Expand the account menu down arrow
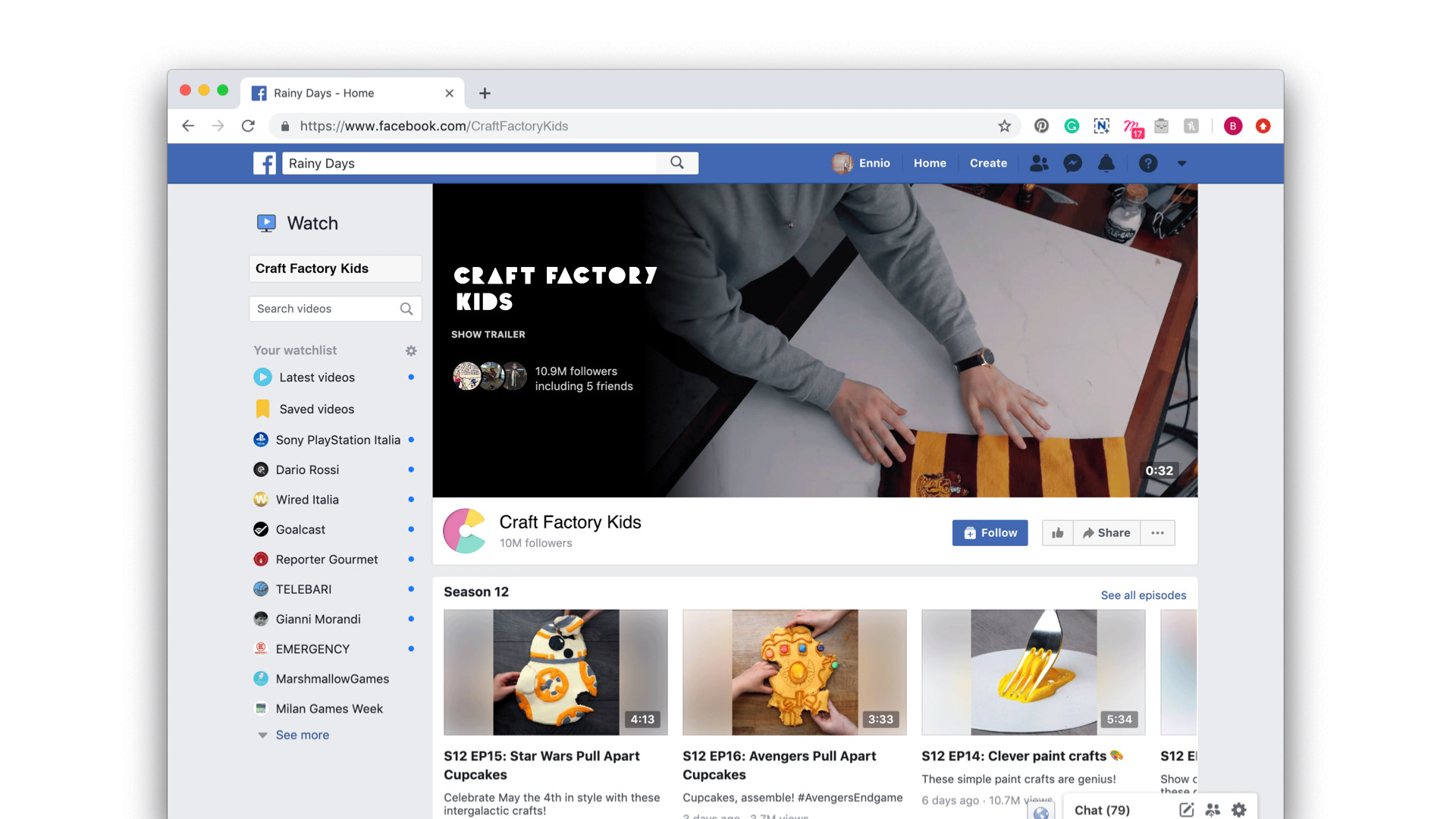 click(1181, 163)
